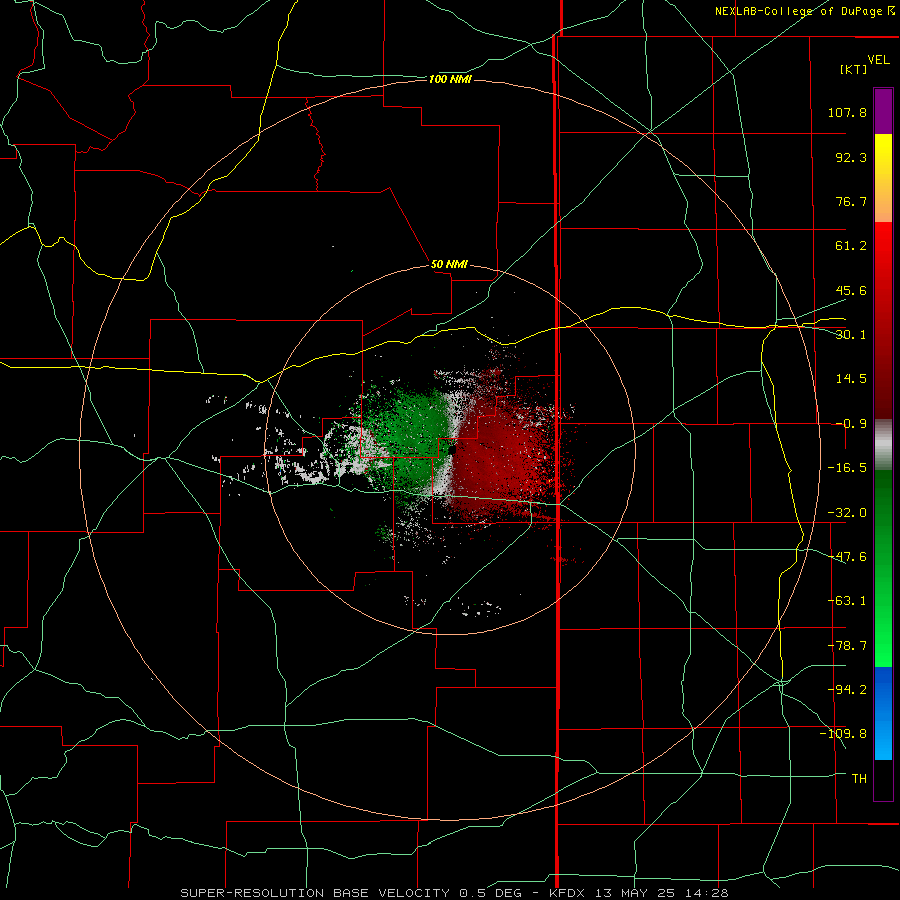The width and height of the screenshot is (900, 900).
Task: Select the -32.0 value on velocity scale
Action: coord(847,513)
